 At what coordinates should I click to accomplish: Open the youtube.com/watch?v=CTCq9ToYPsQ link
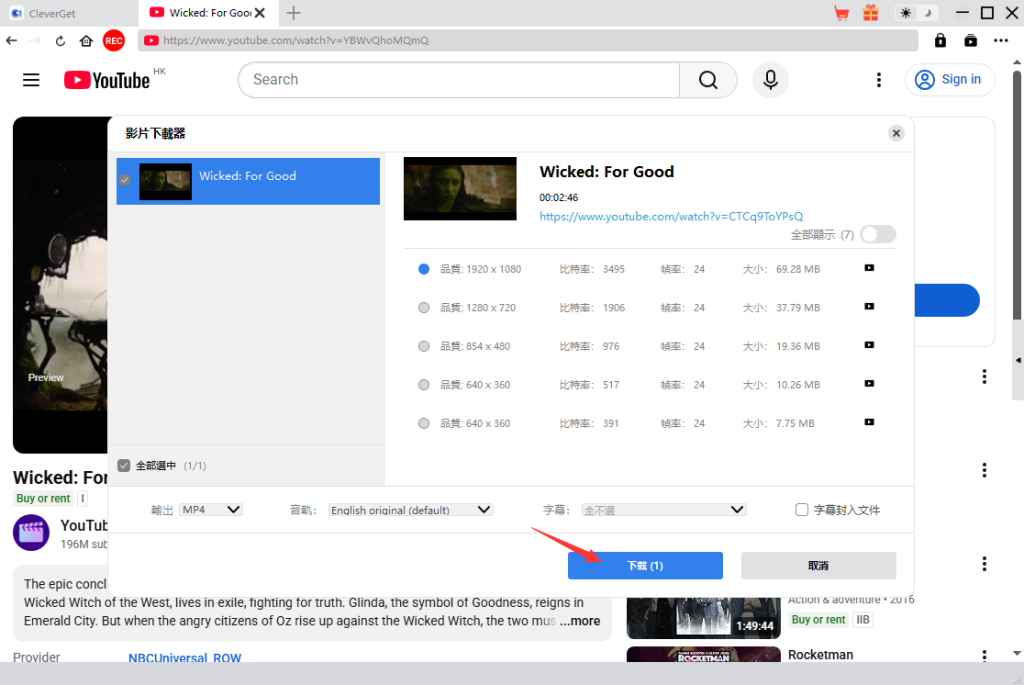point(671,216)
